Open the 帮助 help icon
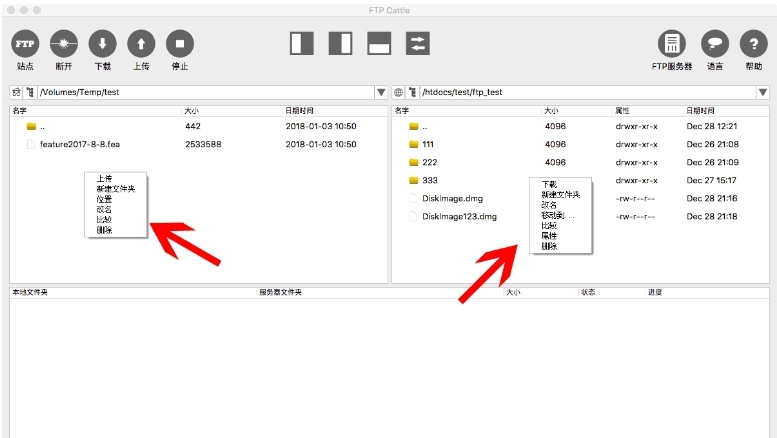 click(x=754, y=44)
